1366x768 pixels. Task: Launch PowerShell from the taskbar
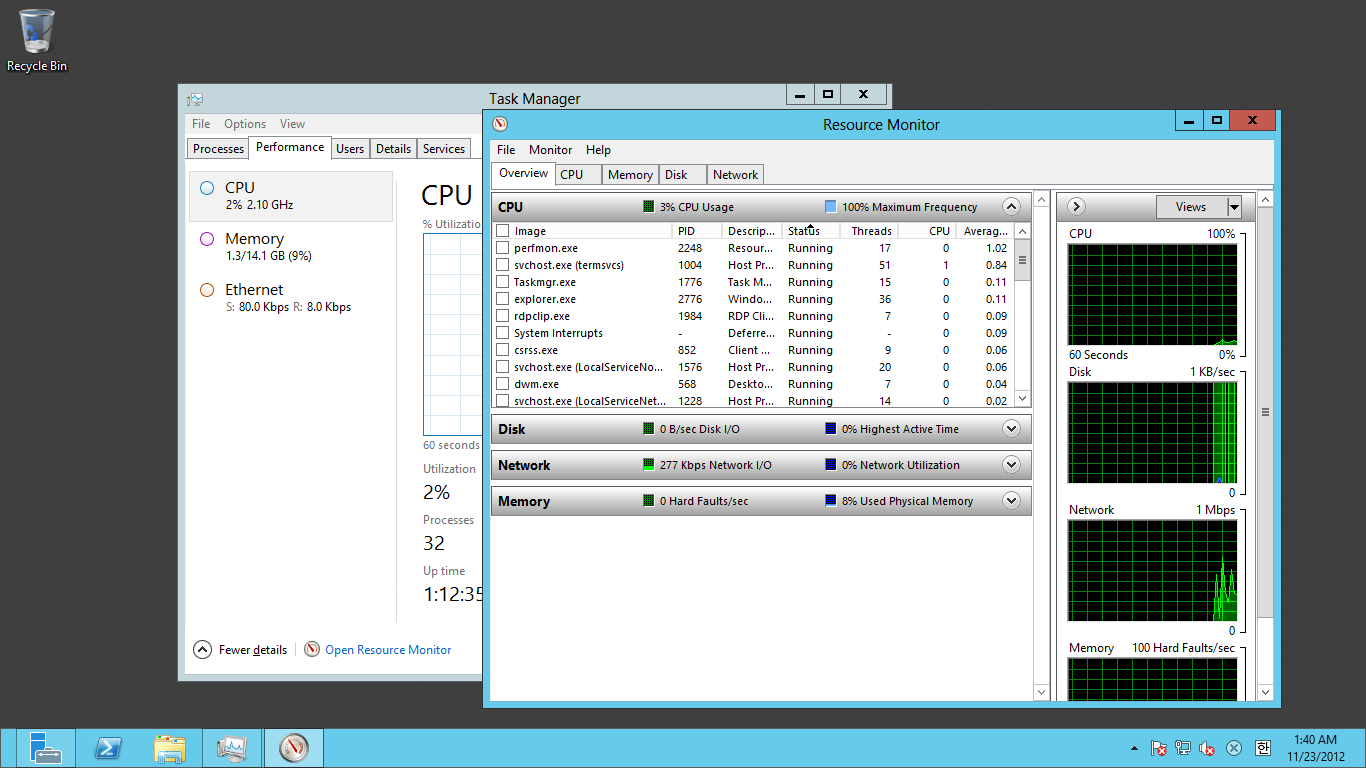[108, 748]
